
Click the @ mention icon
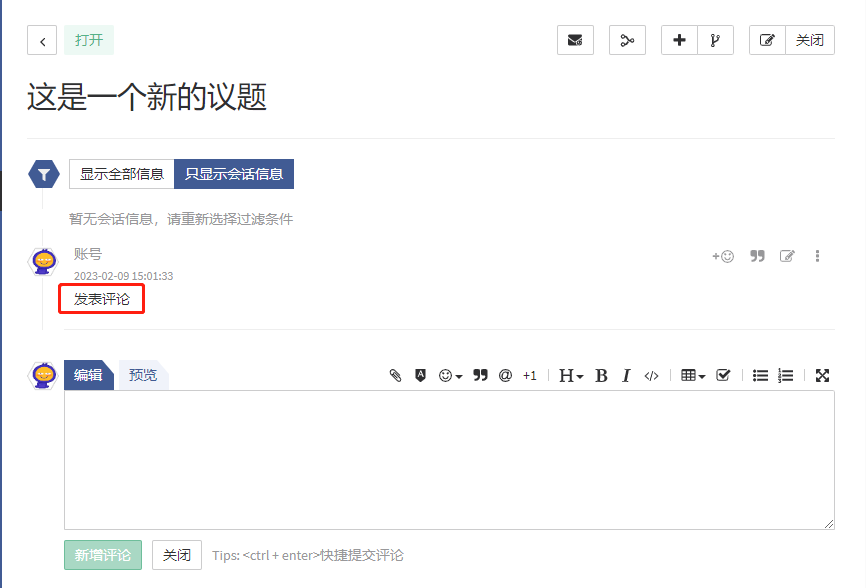[x=505, y=376]
